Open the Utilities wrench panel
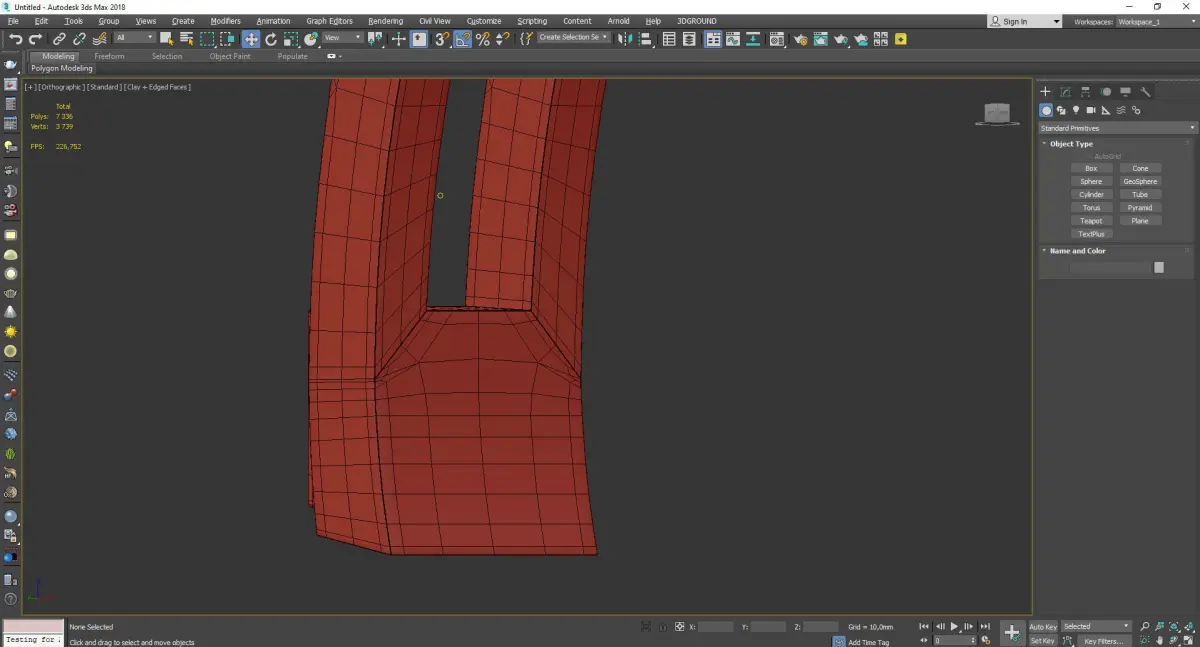The width and height of the screenshot is (1200, 647). pos(1146,92)
